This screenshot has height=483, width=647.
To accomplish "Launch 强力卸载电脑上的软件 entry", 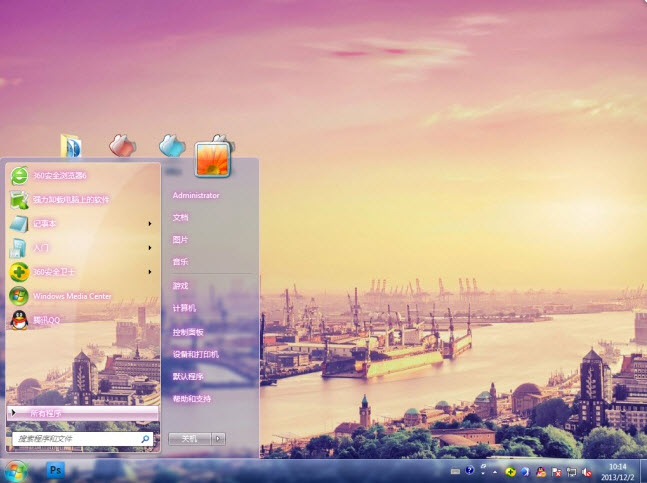I will [83, 200].
